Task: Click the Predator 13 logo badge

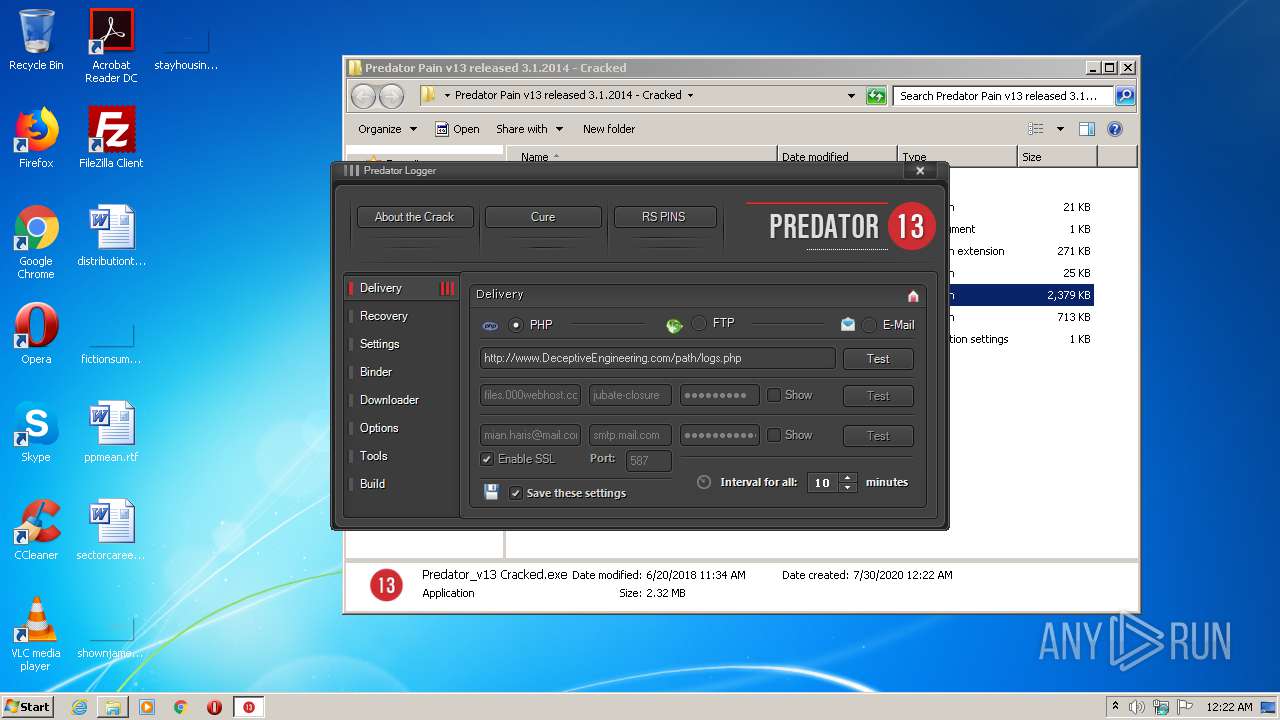Action: point(910,225)
